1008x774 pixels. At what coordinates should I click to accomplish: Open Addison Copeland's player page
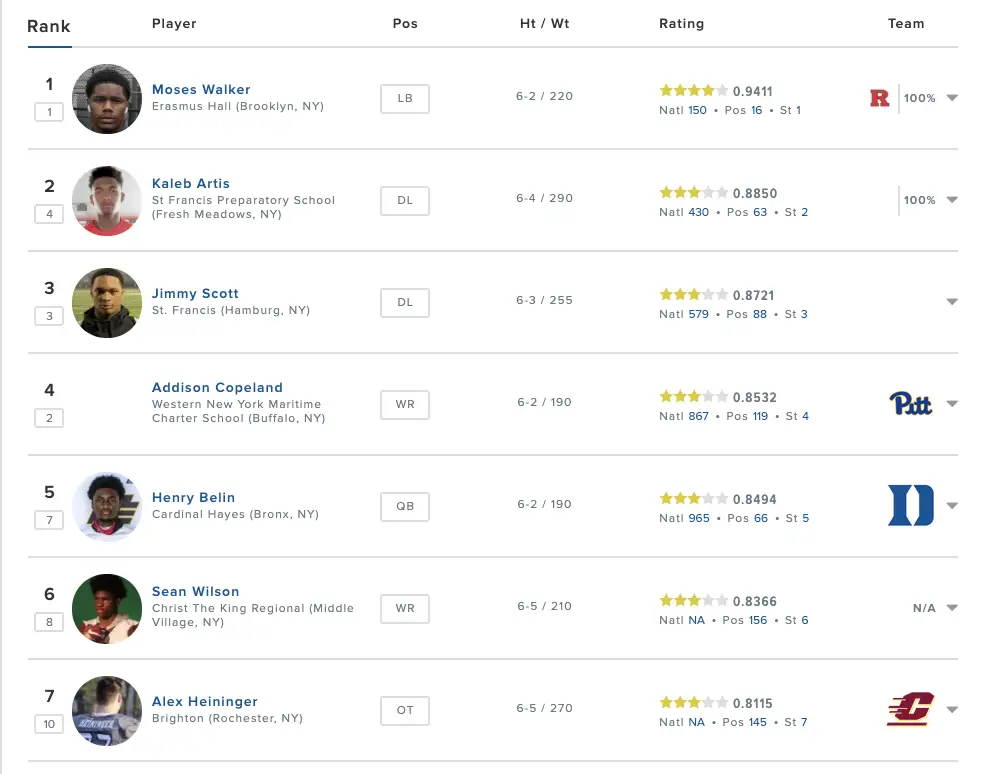tap(217, 388)
